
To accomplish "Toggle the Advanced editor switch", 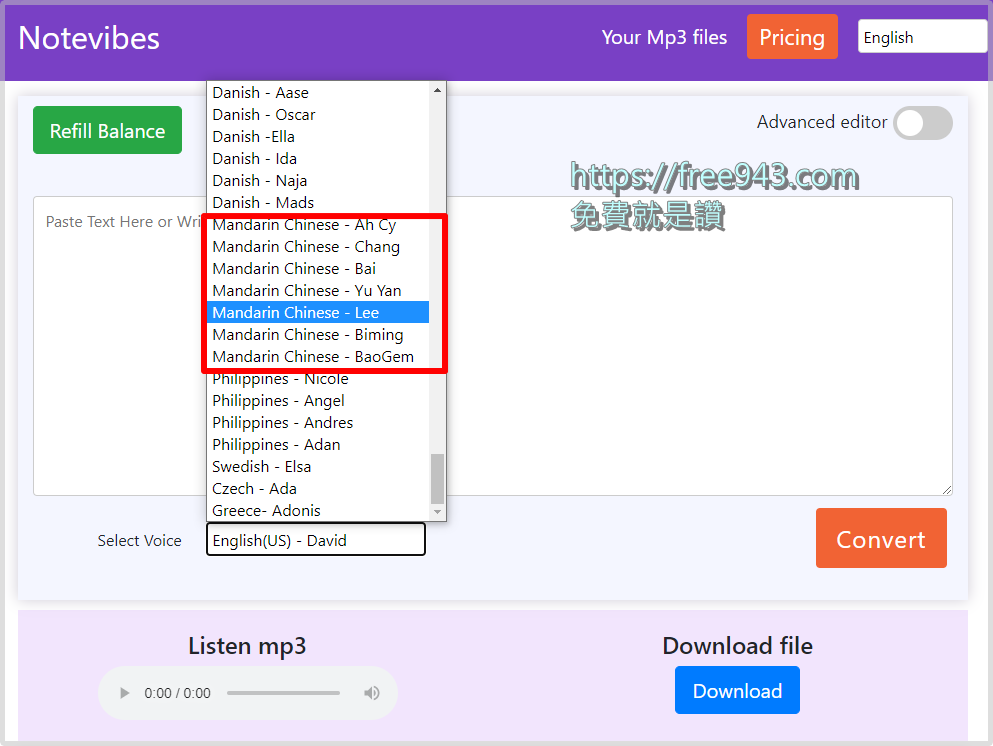I will click(x=922, y=123).
